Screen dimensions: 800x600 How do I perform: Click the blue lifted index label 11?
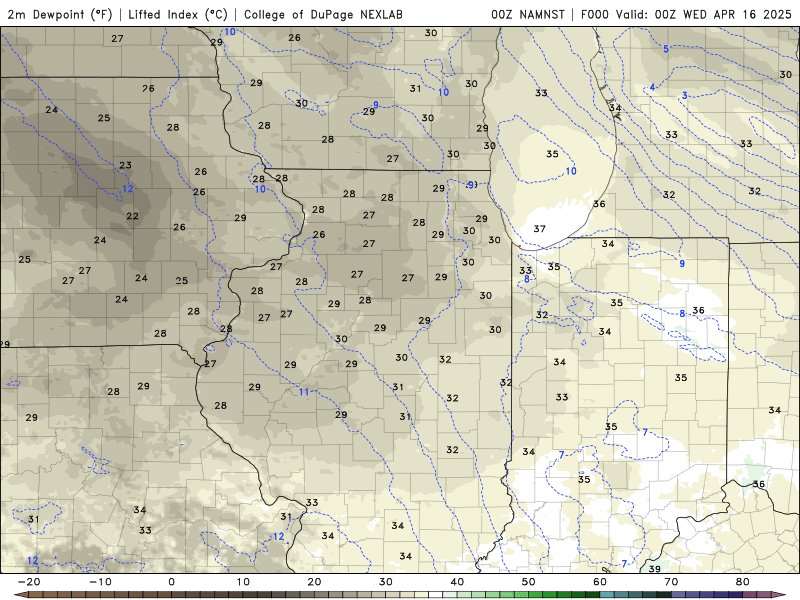pyautogui.click(x=304, y=392)
